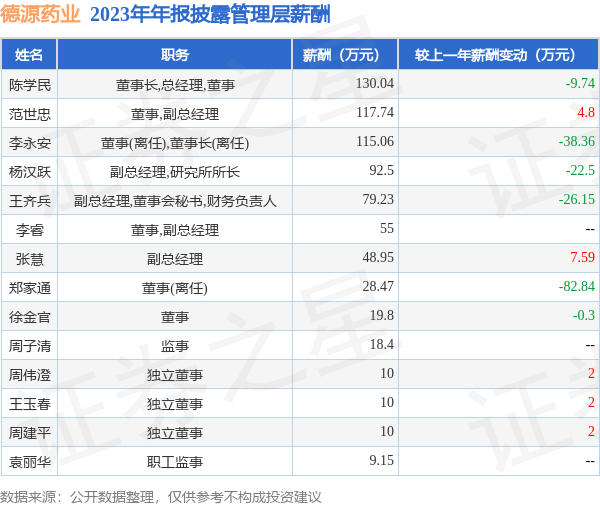Click the change value -38.36
600x506 pixels.
577,141
